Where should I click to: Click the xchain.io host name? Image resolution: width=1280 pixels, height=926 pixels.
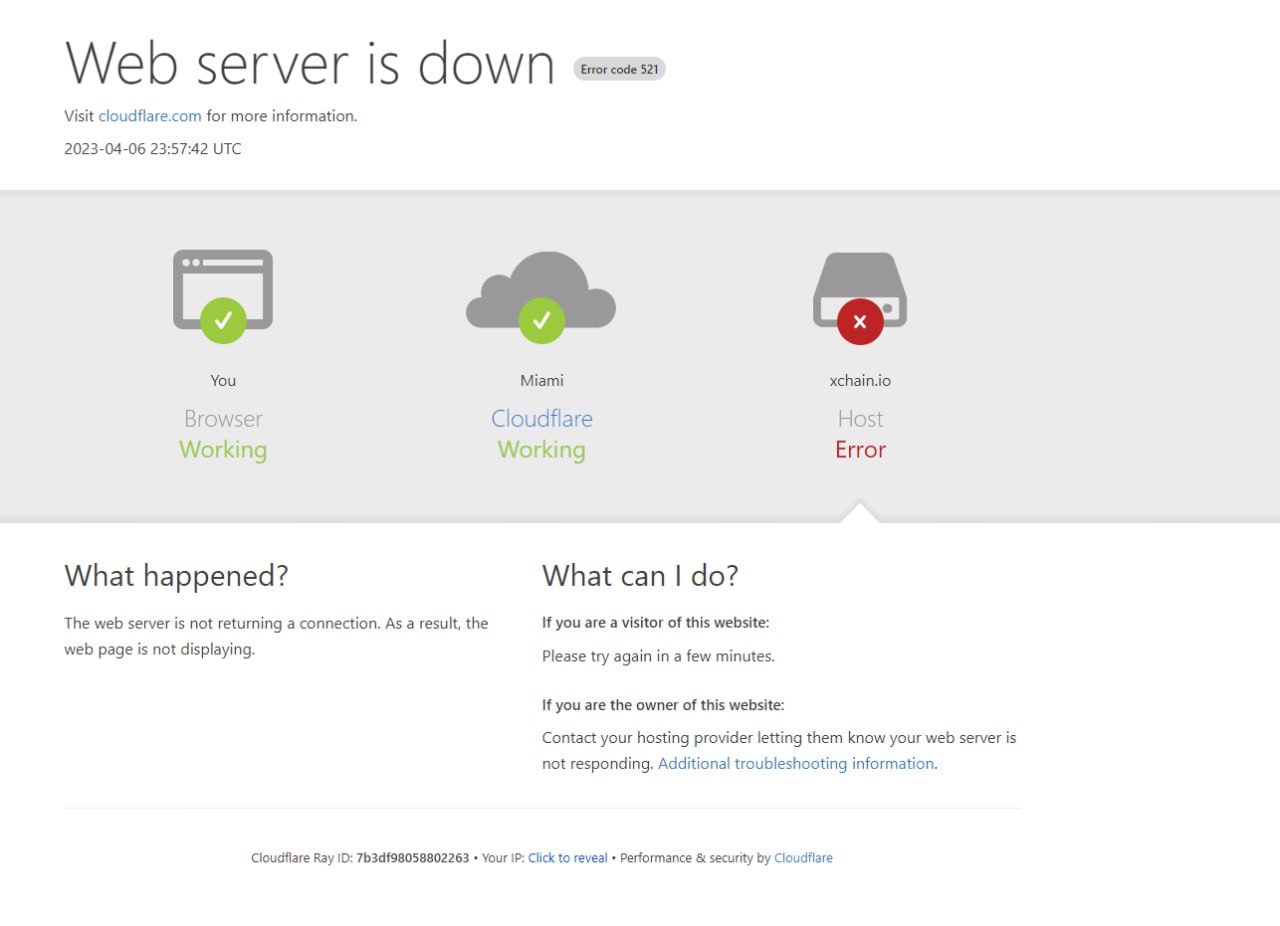860,380
